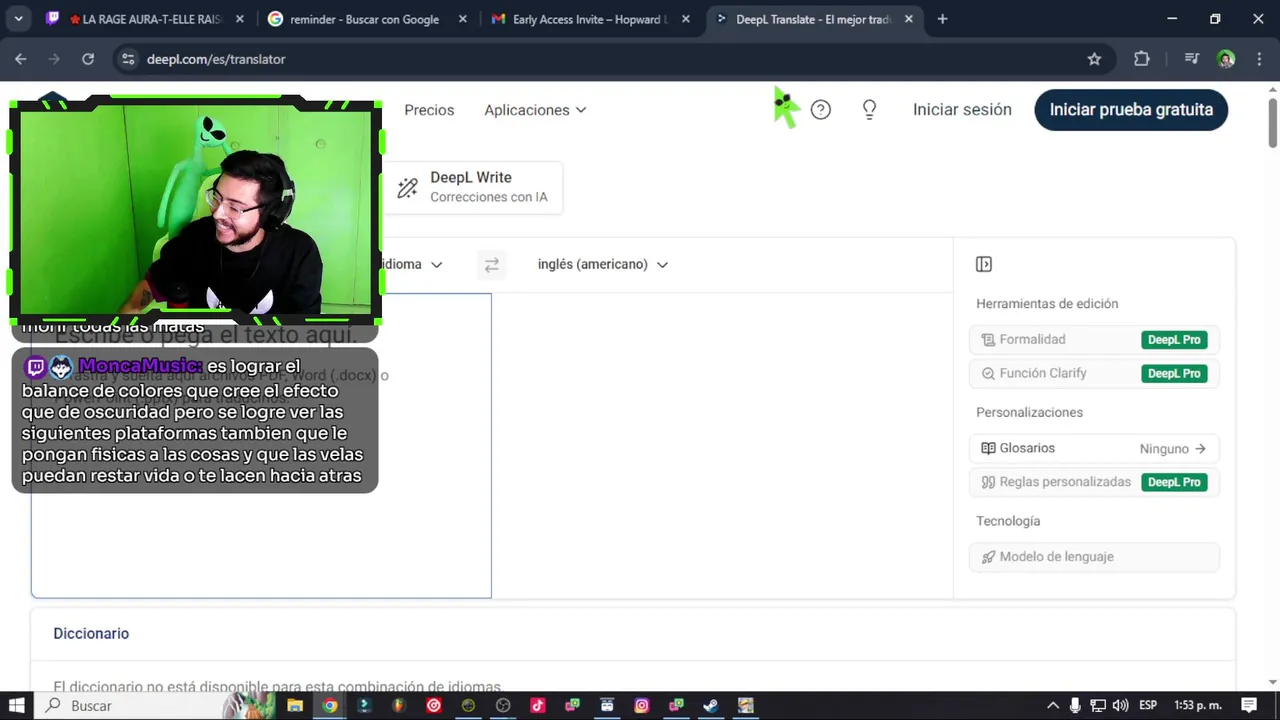Open the media controls icon in Chrome toolbar
1280x720 pixels.
pos(1191,59)
